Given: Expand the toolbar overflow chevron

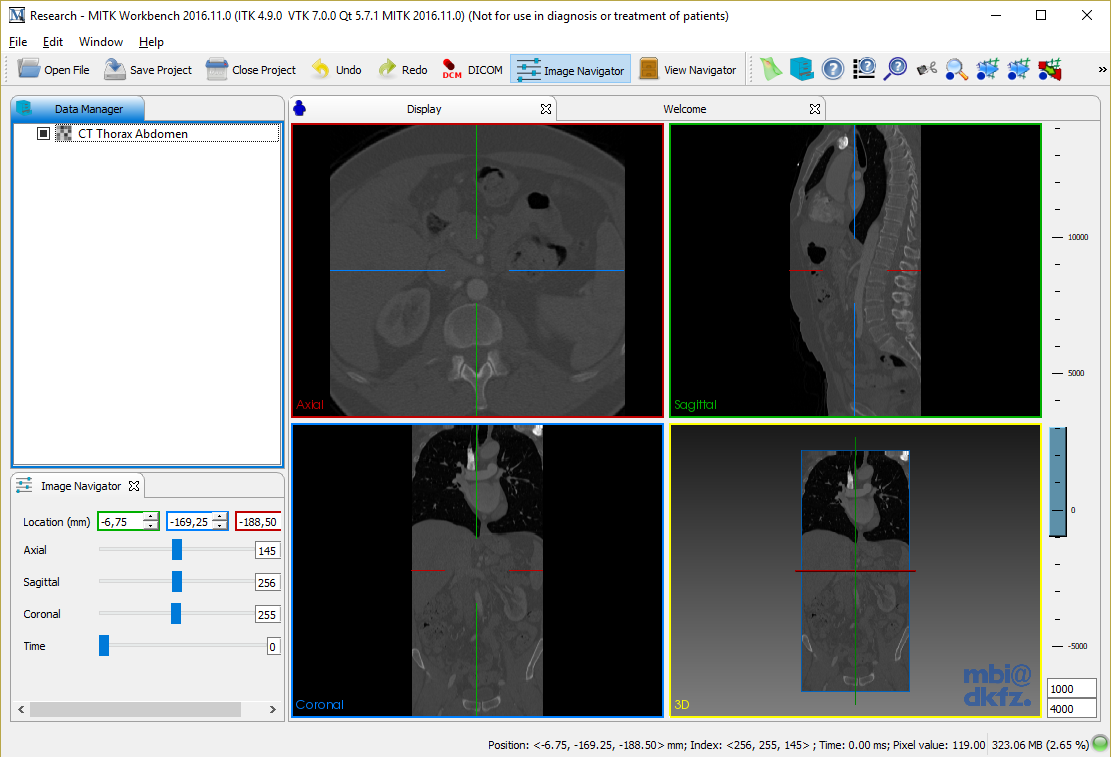Looking at the screenshot, I should point(1102,69).
